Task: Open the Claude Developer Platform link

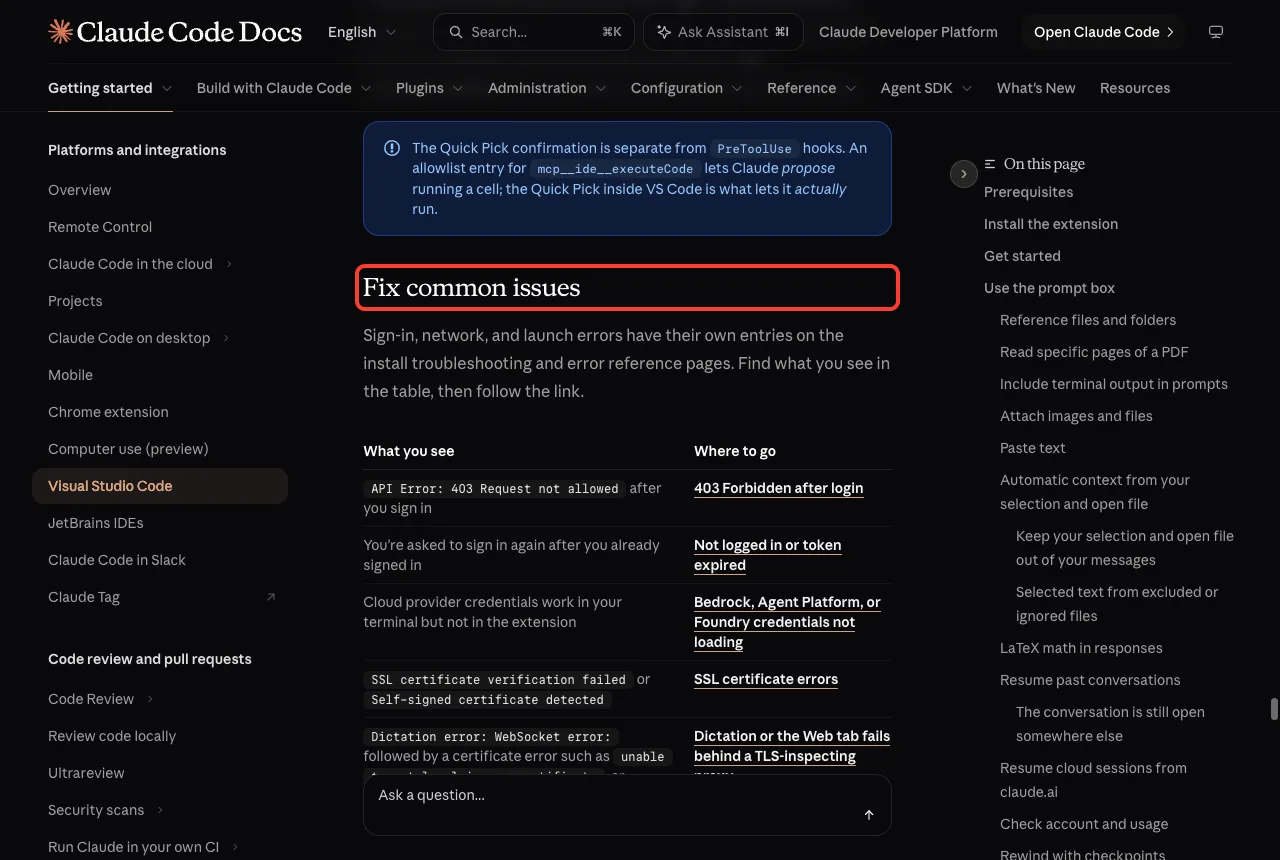Action: point(908,32)
